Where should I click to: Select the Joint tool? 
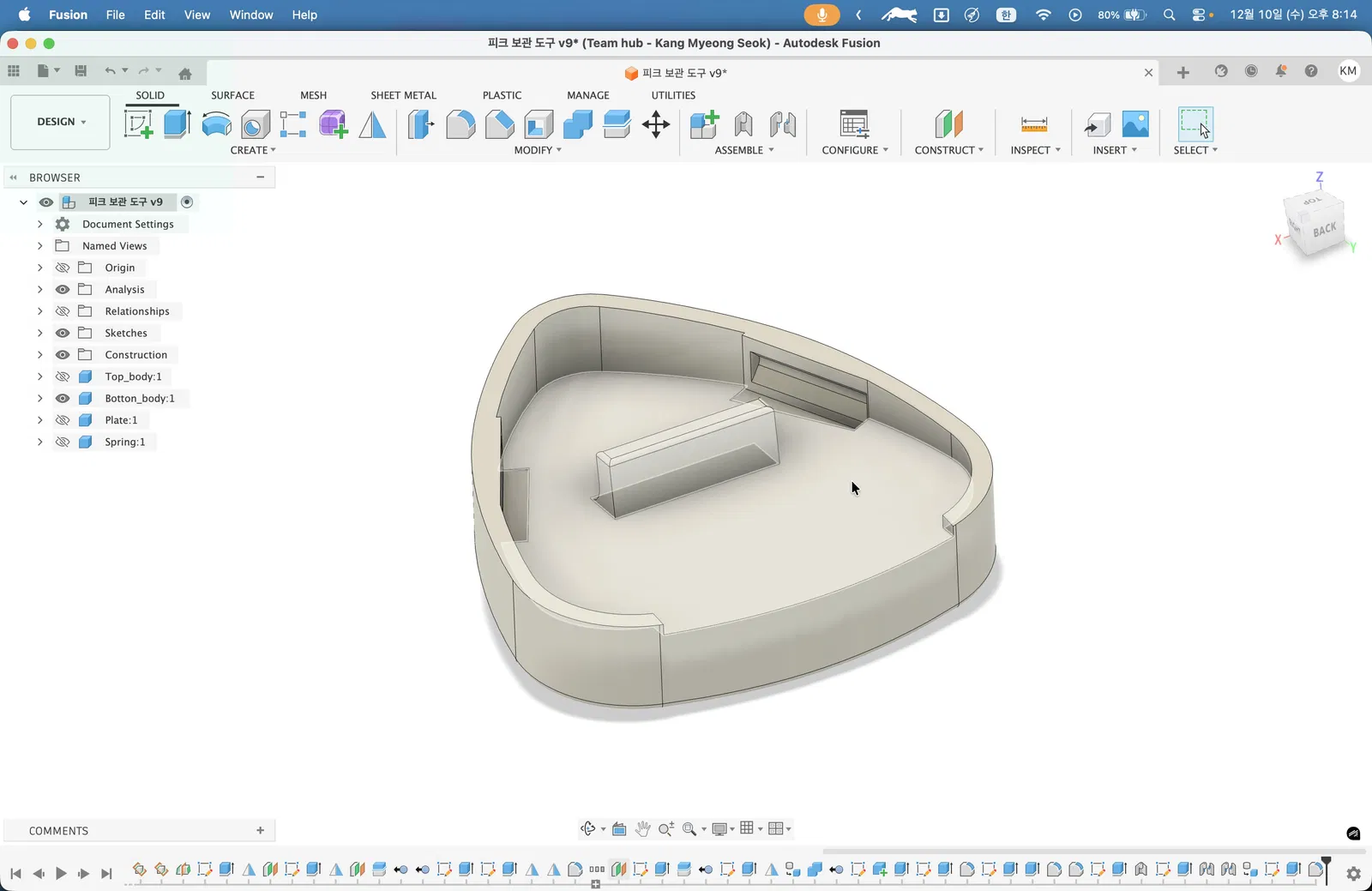[743, 124]
